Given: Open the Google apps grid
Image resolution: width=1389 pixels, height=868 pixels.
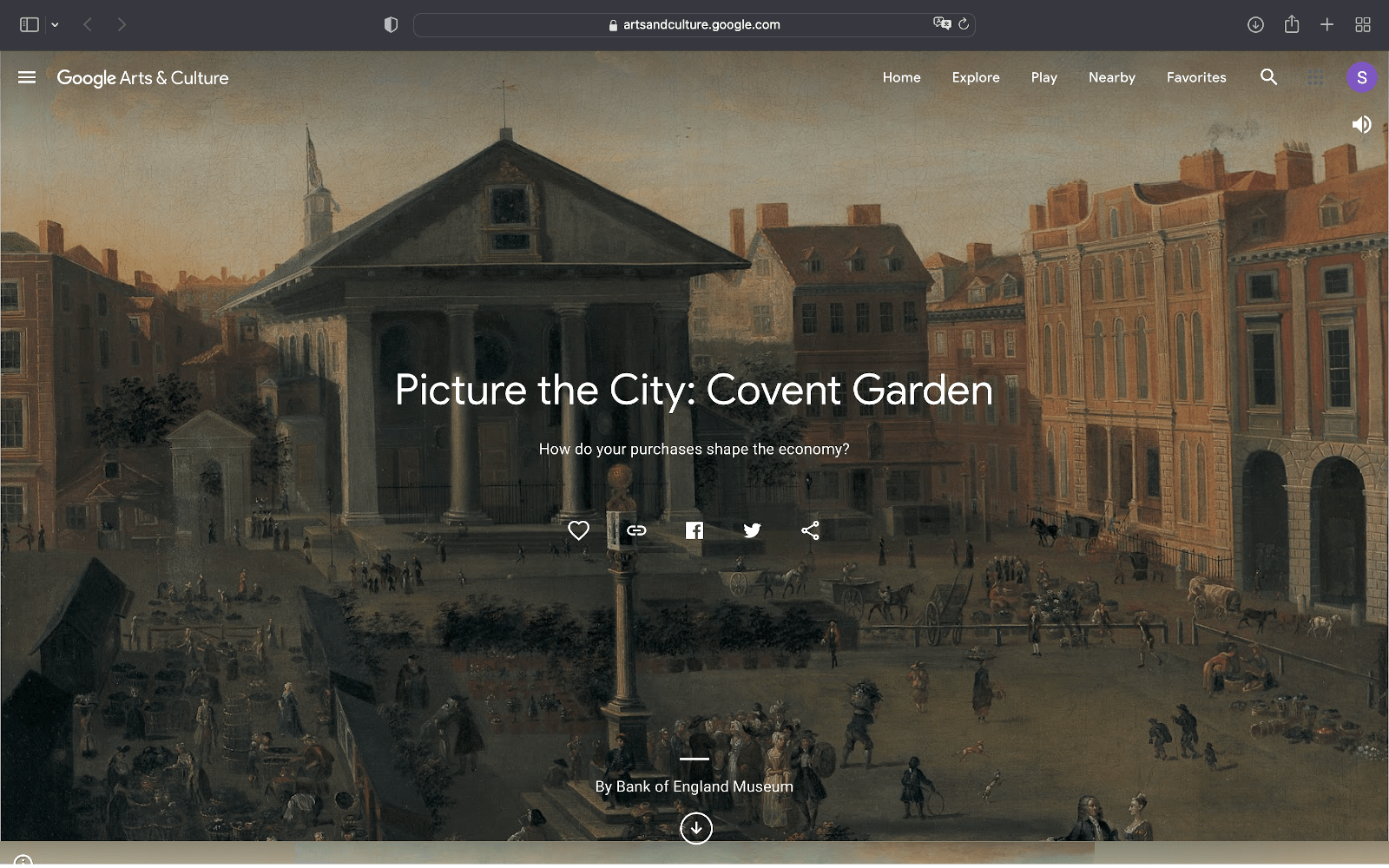Looking at the screenshot, I should (1315, 77).
